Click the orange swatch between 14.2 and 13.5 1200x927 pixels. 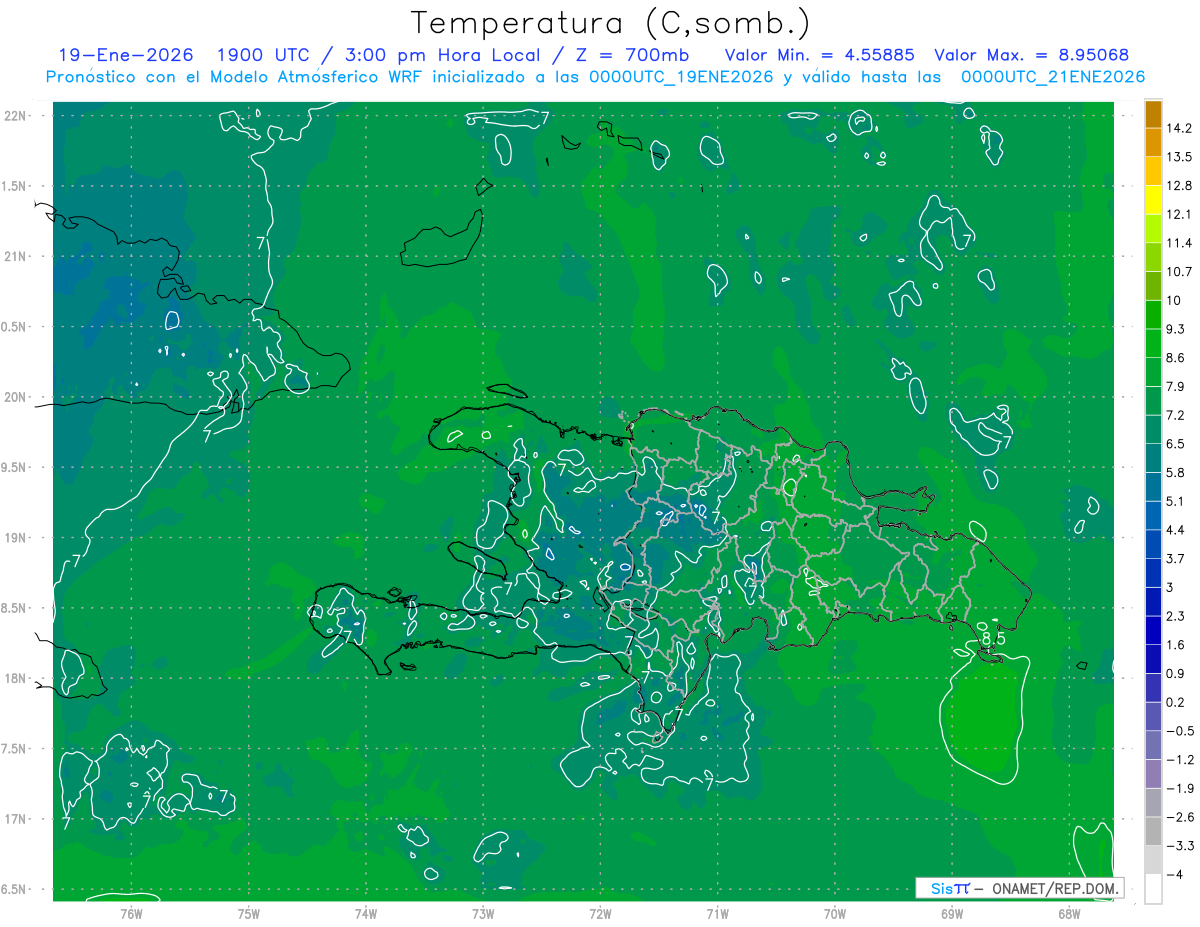(1153, 142)
